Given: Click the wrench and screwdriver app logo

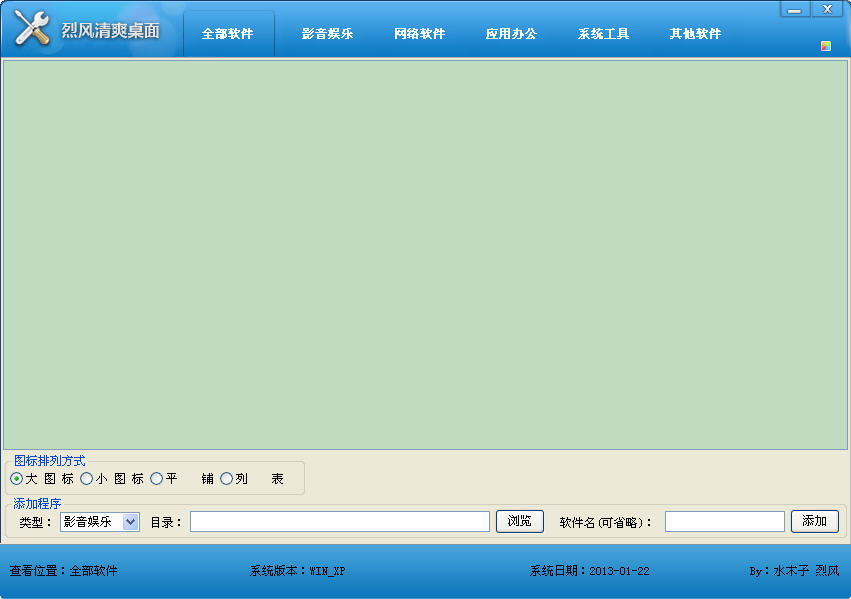Looking at the screenshot, I should [31, 27].
